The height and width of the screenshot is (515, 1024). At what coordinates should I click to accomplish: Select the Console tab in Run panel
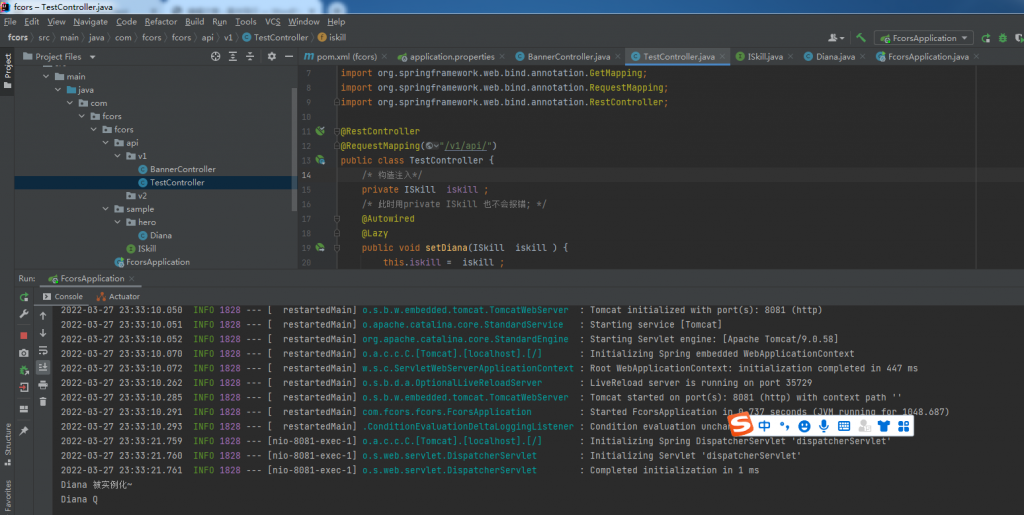coord(63,296)
